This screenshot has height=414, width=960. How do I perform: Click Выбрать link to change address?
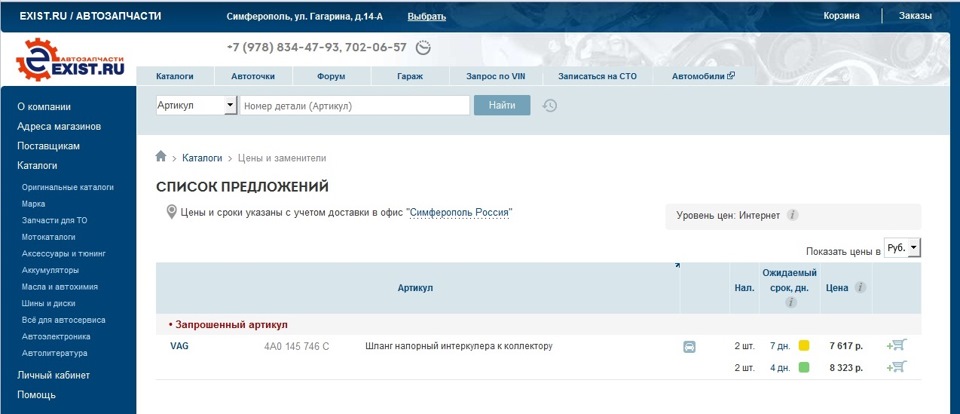(x=427, y=17)
